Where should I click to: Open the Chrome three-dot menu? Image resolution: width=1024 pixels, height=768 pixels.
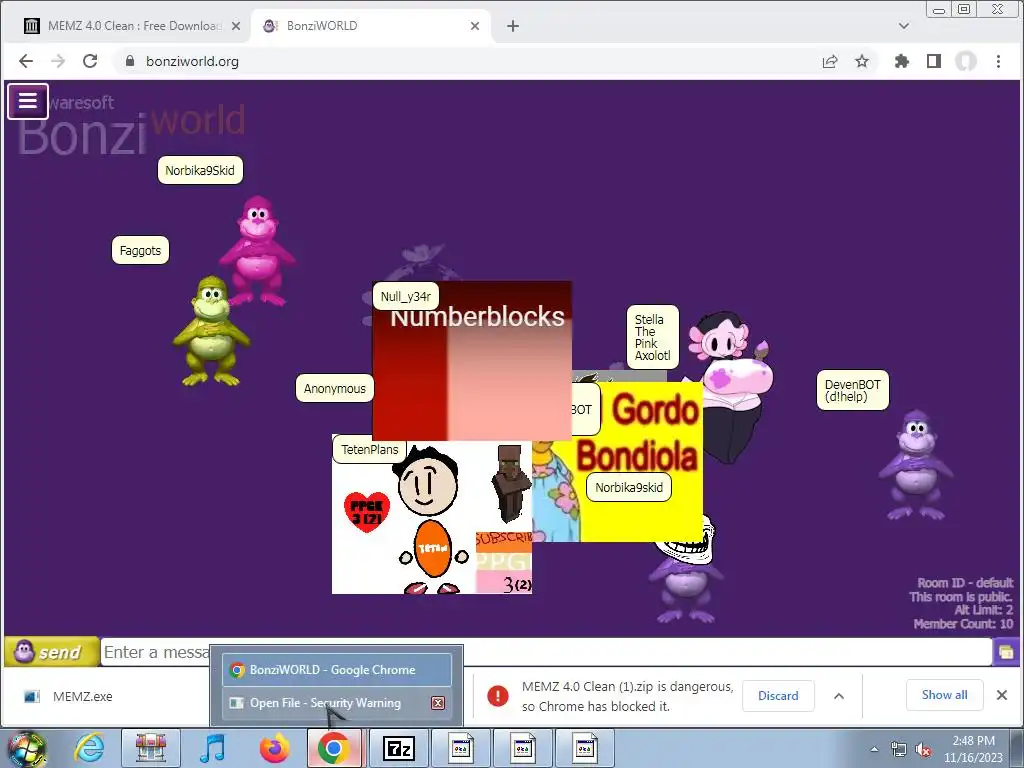pyautogui.click(x=998, y=61)
